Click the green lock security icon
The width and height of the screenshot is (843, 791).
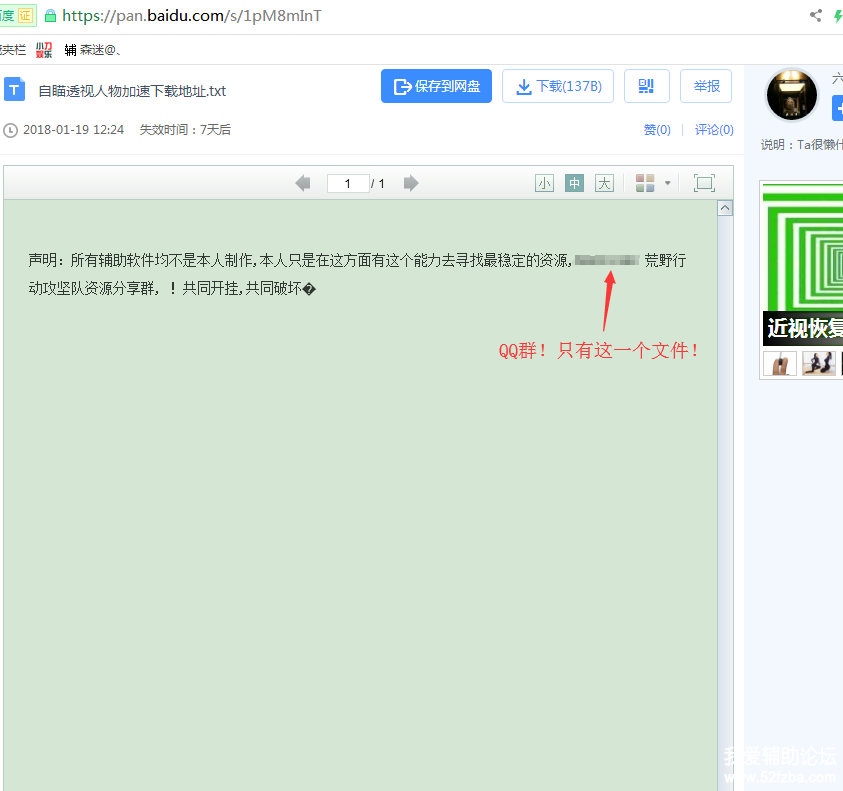click(x=51, y=16)
